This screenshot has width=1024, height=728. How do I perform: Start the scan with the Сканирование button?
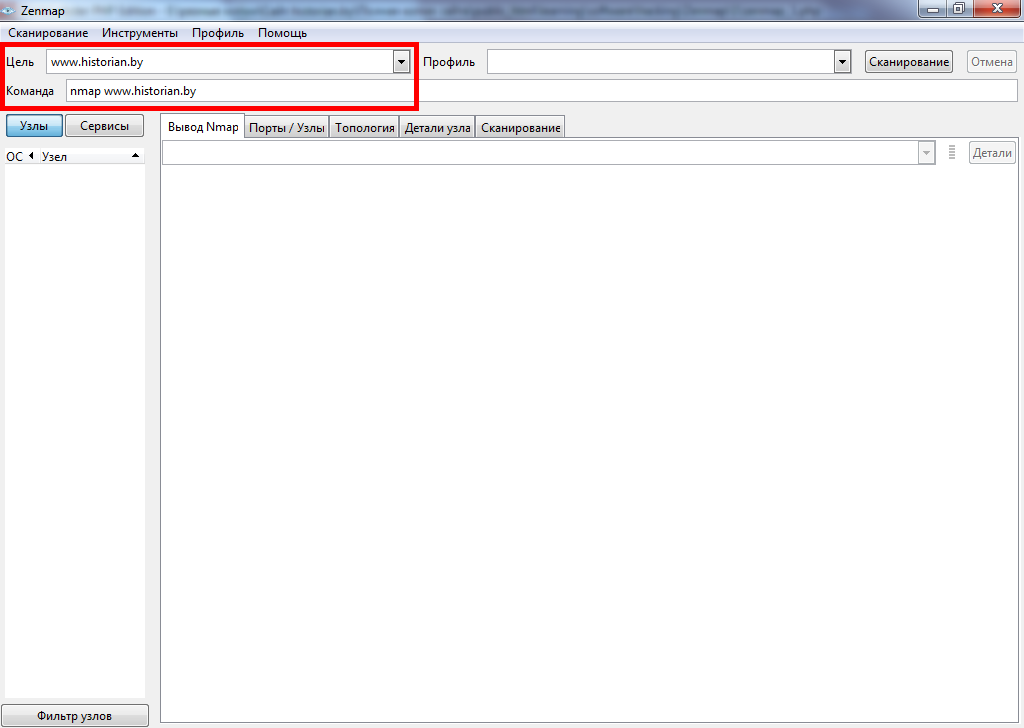click(x=908, y=62)
